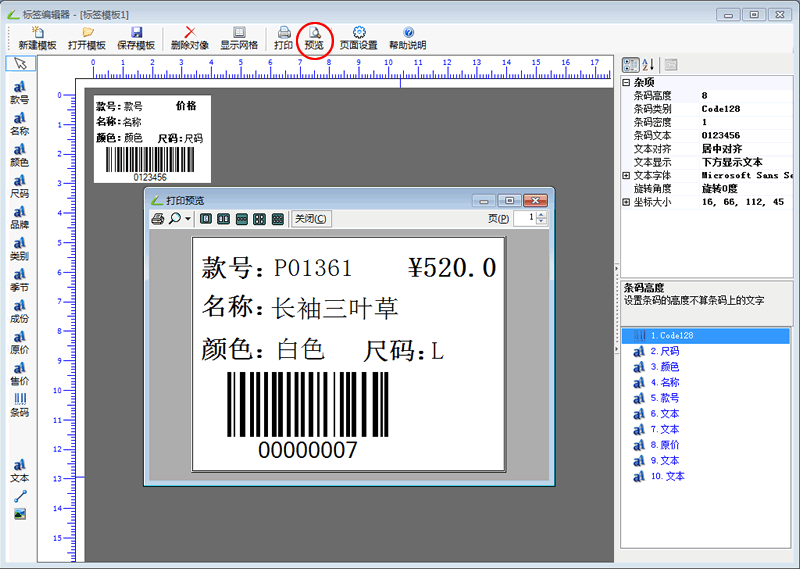
Task: Expand the 坐标大小 property
Action: 627,202
